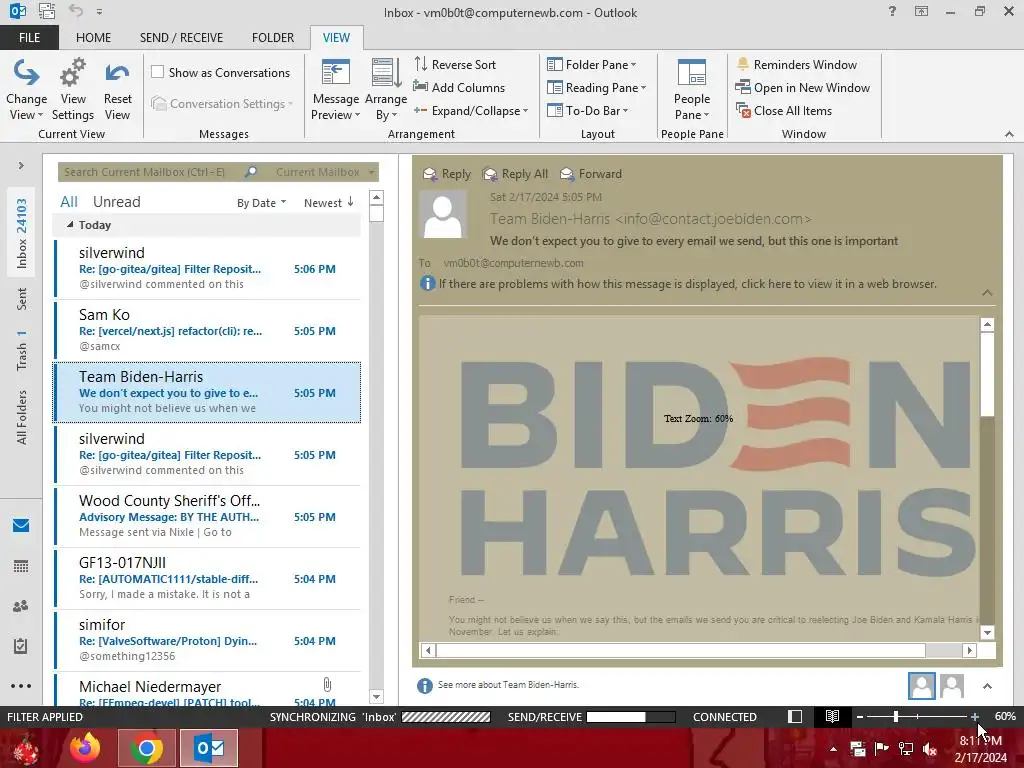Select the VIEW ribbon tab
Screen dimensions: 1024x768
point(336,38)
